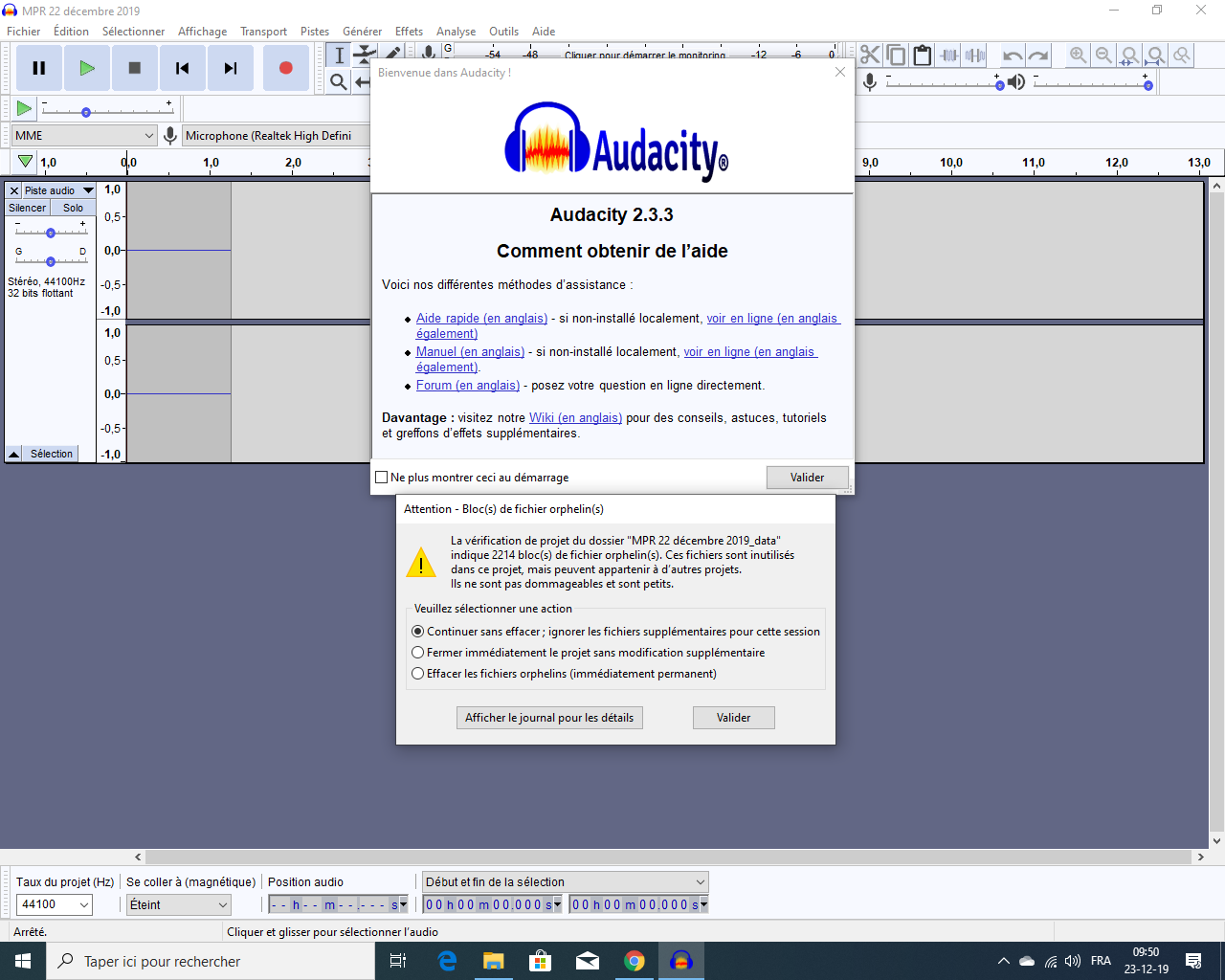Click the Undo arrow icon
Image resolution: width=1225 pixels, height=980 pixels.
[1013, 56]
